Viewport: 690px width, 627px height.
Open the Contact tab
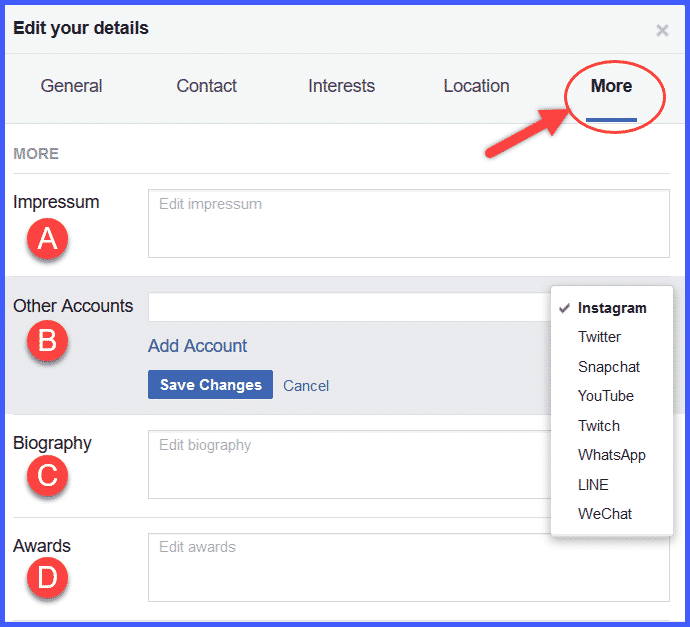coord(206,86)
